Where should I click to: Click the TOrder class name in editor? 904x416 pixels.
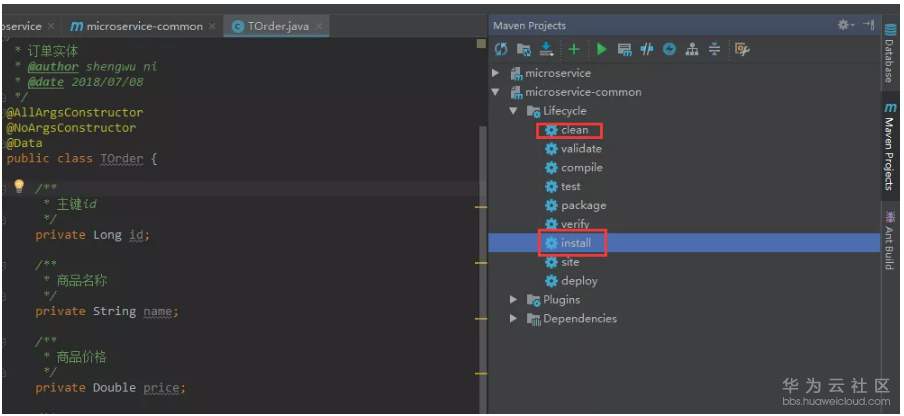tap(122, 158)
